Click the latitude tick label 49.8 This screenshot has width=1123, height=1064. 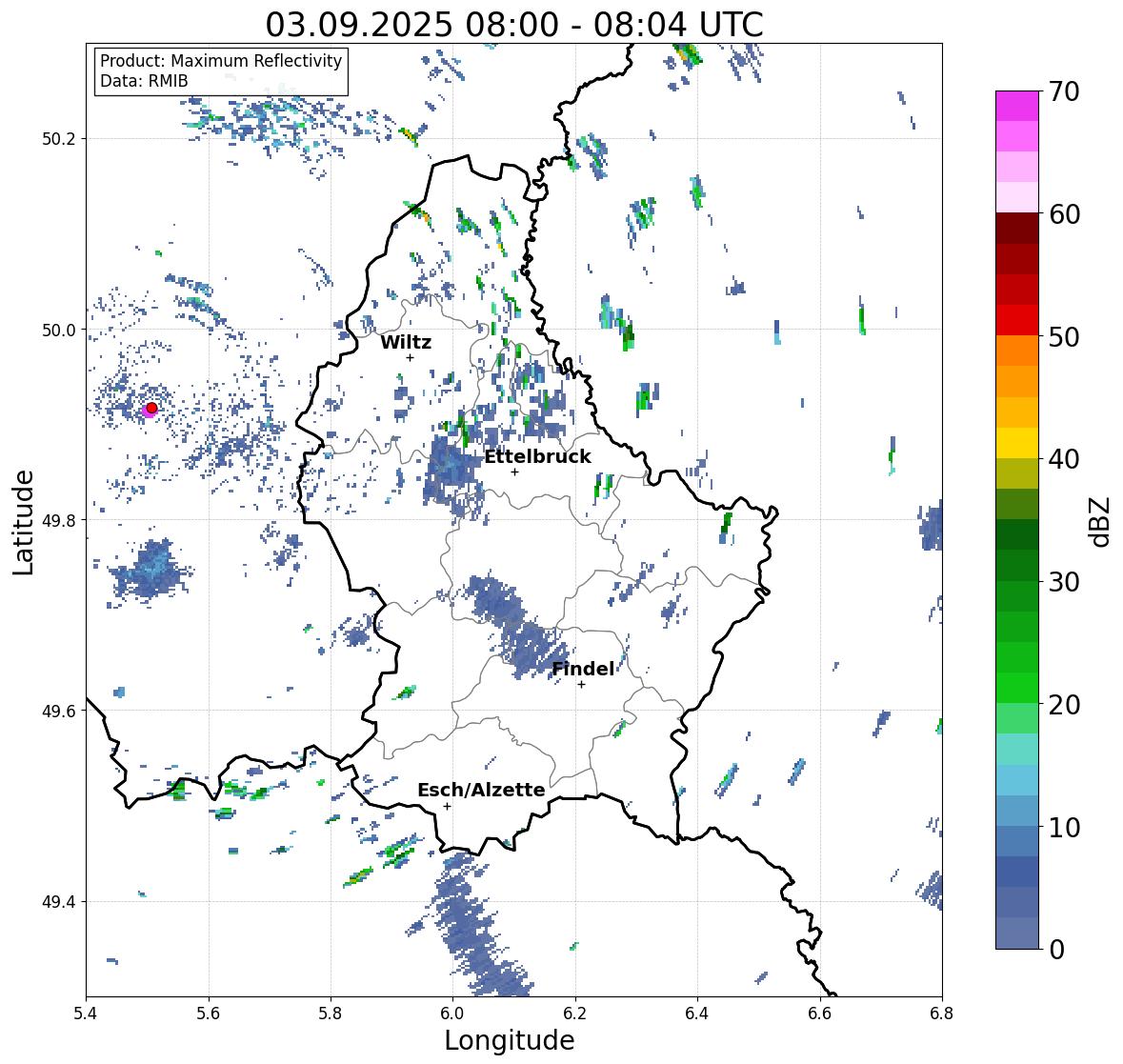pyautogui.click(x=59, y=520)
